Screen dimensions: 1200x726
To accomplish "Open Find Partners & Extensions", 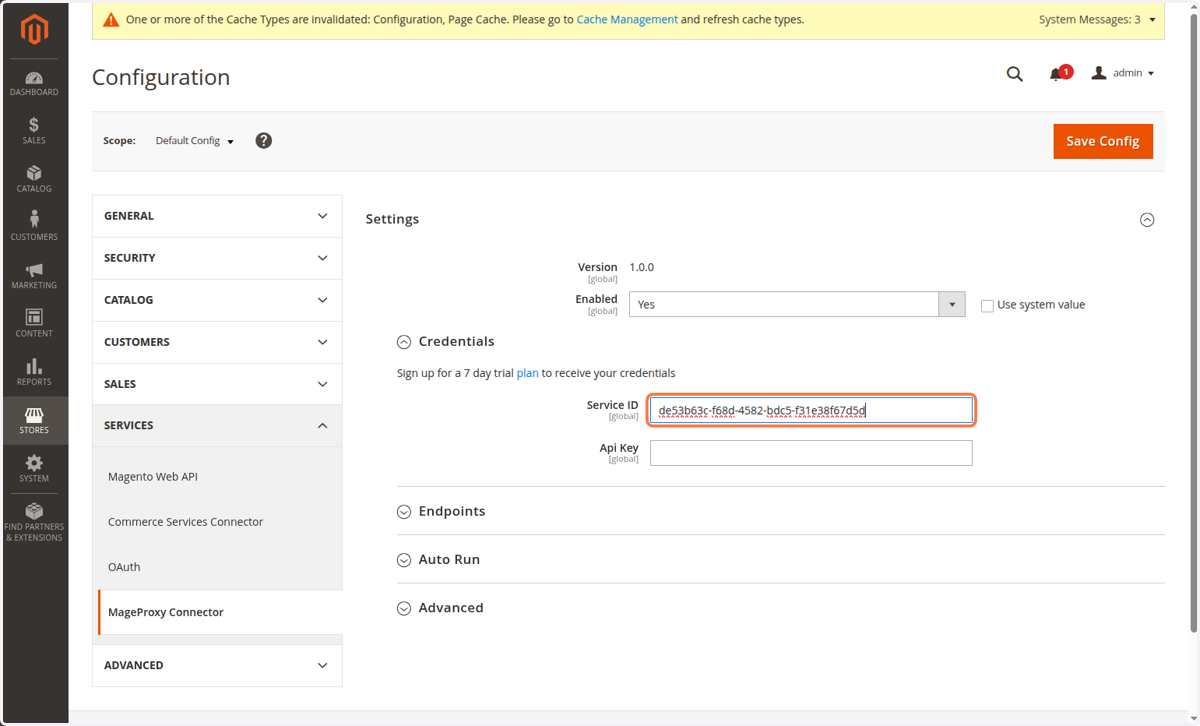I will pyautogui.click(x=34, y=522).
